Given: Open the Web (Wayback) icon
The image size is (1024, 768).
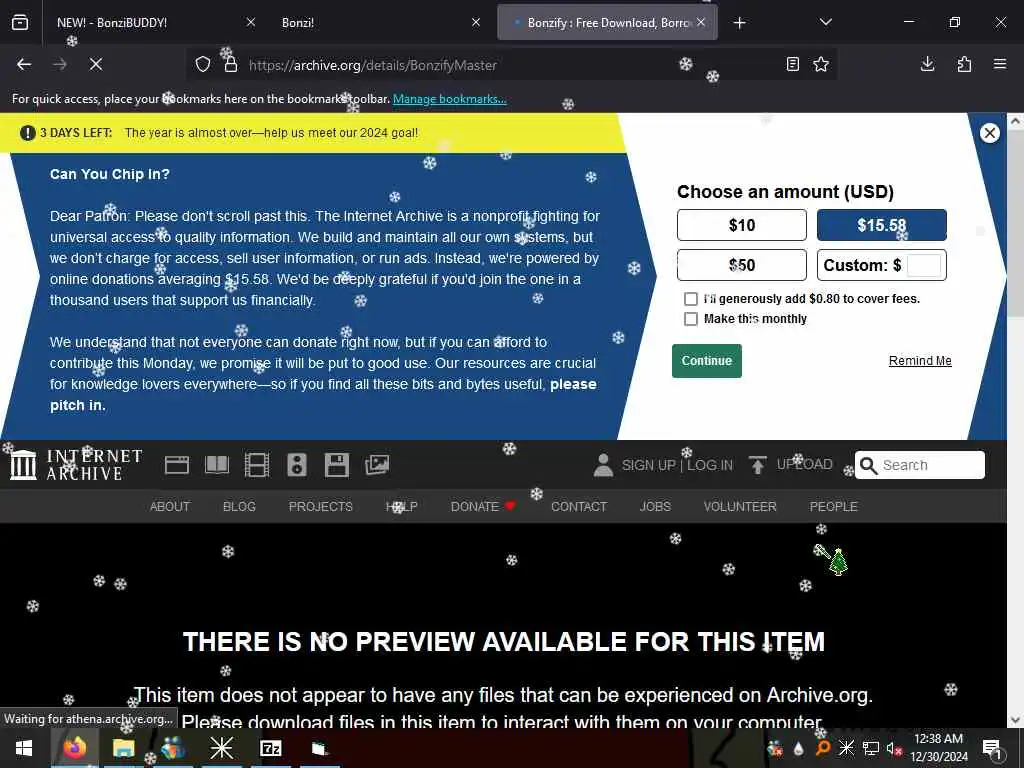Looking at the screenshot, I should 177,465.
